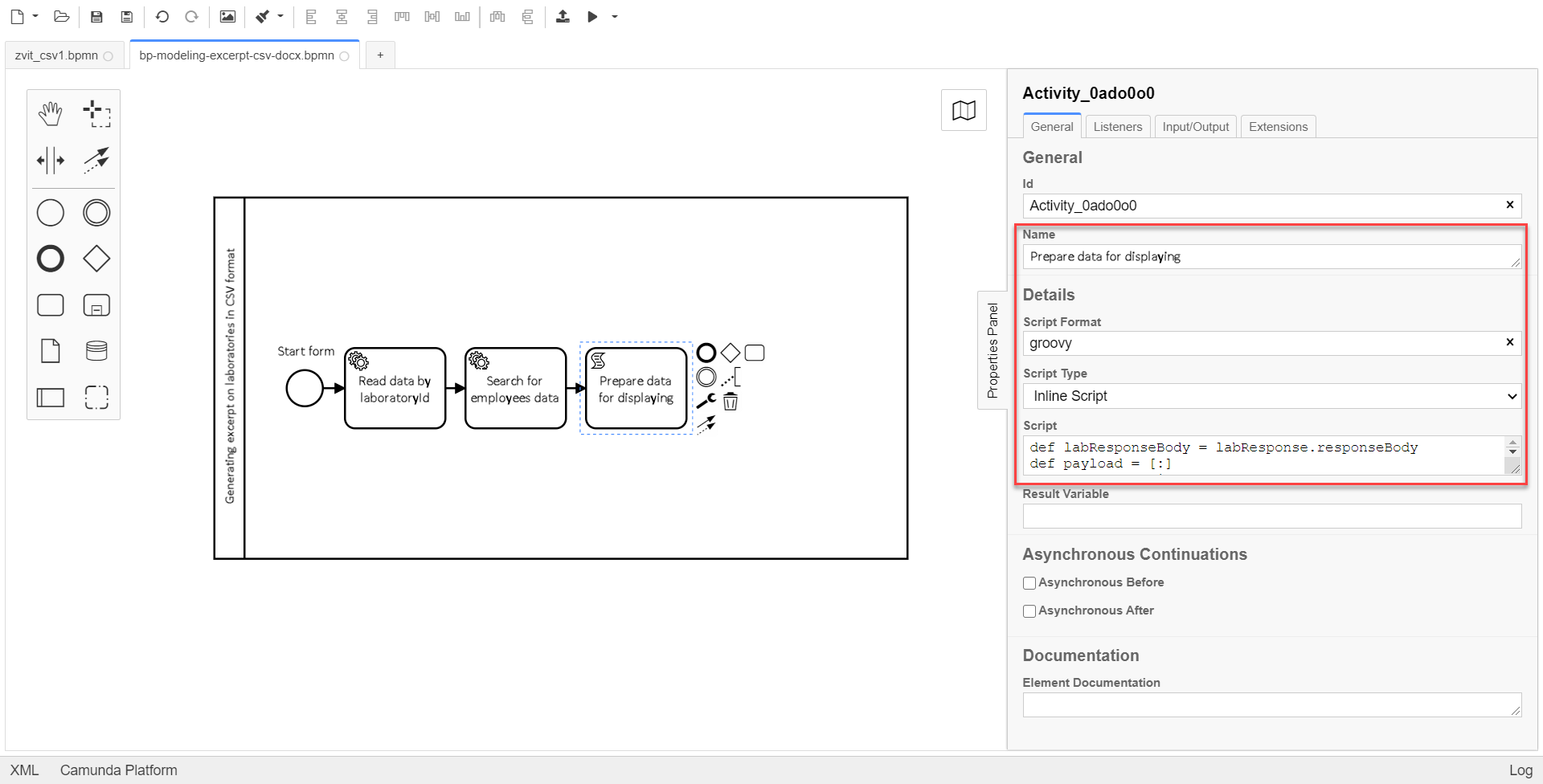1543x784 pixels.
Task: Undo the last action
Action: pos(162,16)
